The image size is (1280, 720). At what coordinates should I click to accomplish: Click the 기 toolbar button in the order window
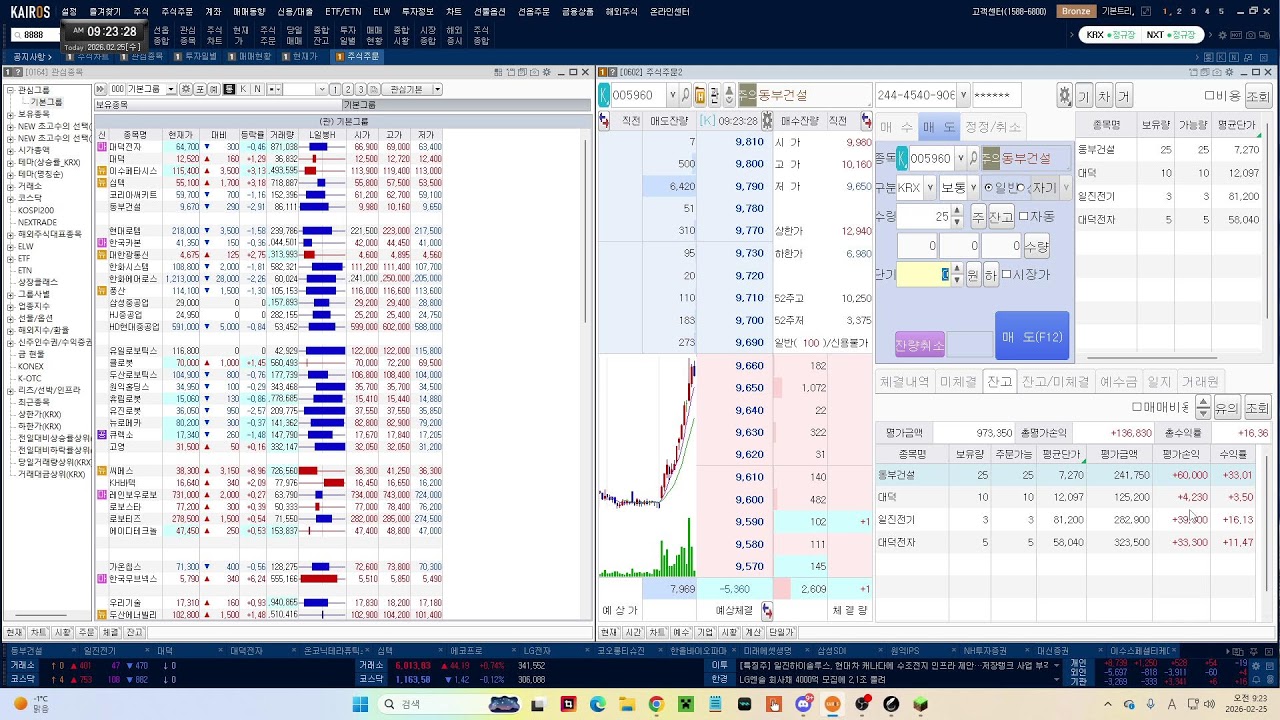(x=1083, y=96)
